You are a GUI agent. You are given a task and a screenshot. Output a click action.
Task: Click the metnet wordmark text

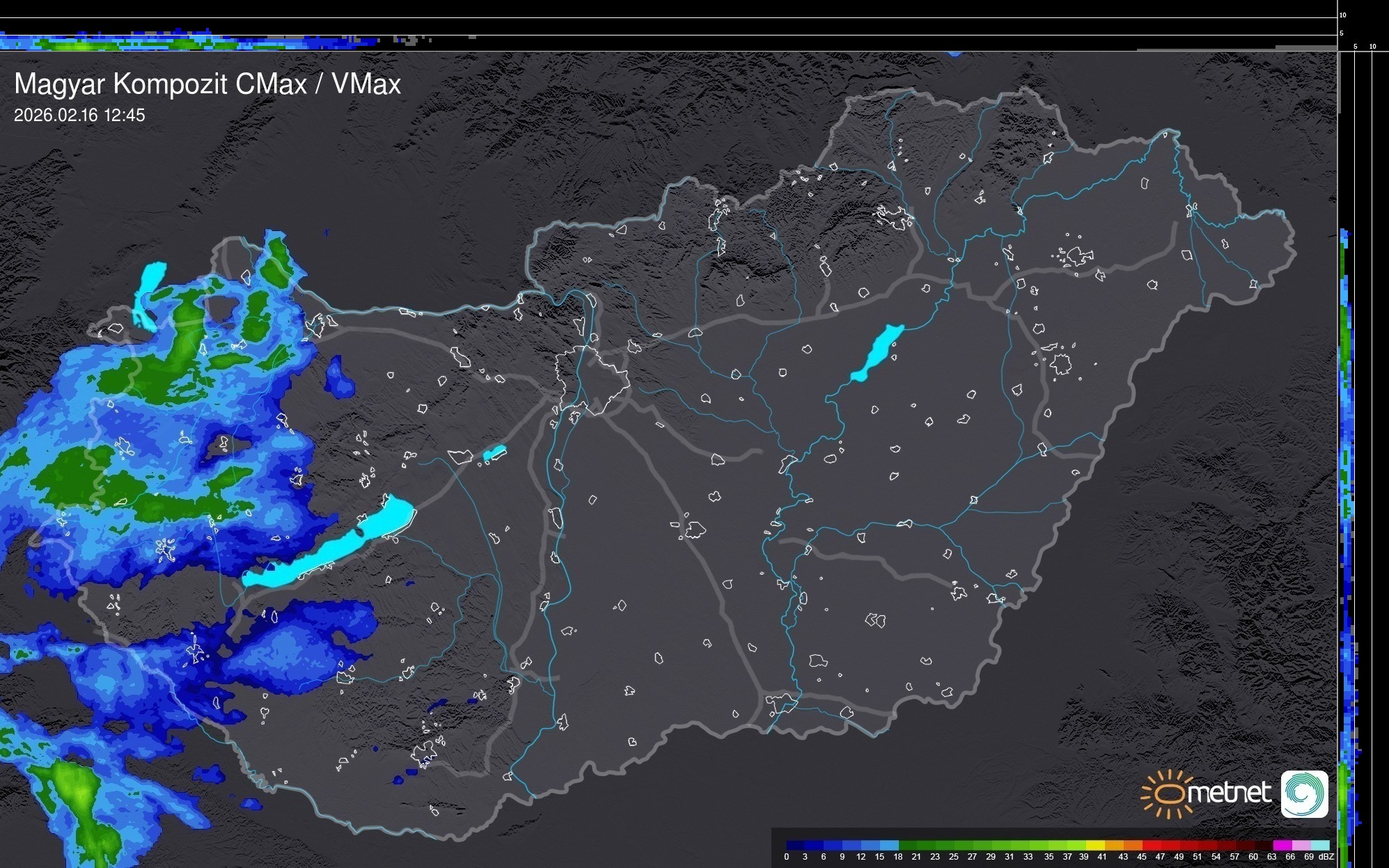pos(1229,794)
